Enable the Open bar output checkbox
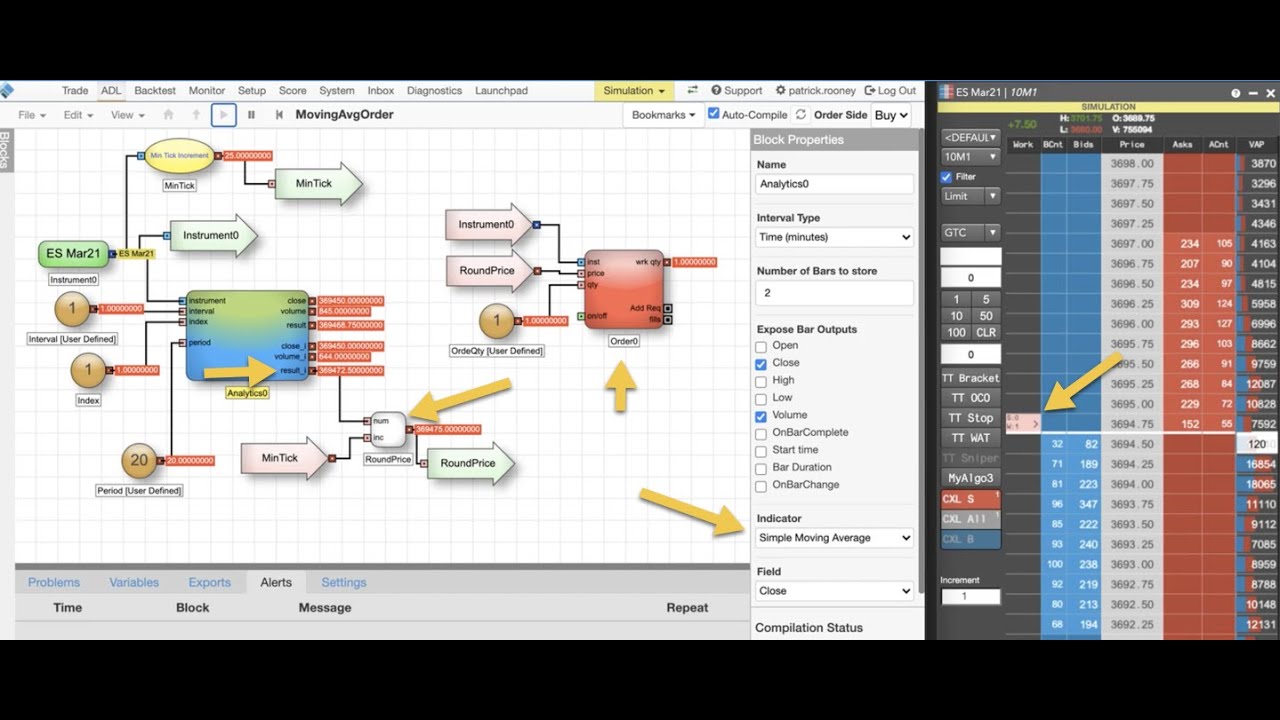Image resolution: width=1280 pixels, height=720 pixels. (x=761, y=346)
